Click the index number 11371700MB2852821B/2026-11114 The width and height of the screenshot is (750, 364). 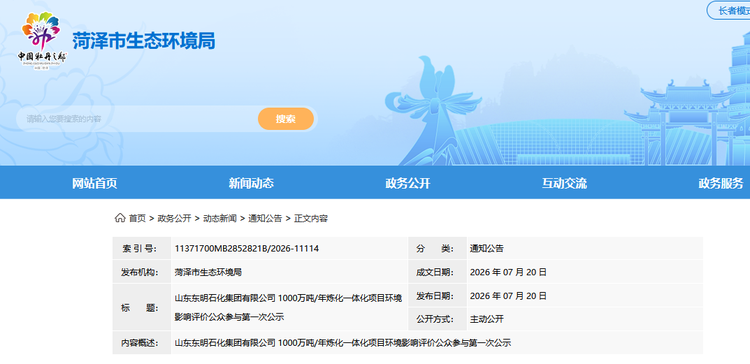(247, 249)
